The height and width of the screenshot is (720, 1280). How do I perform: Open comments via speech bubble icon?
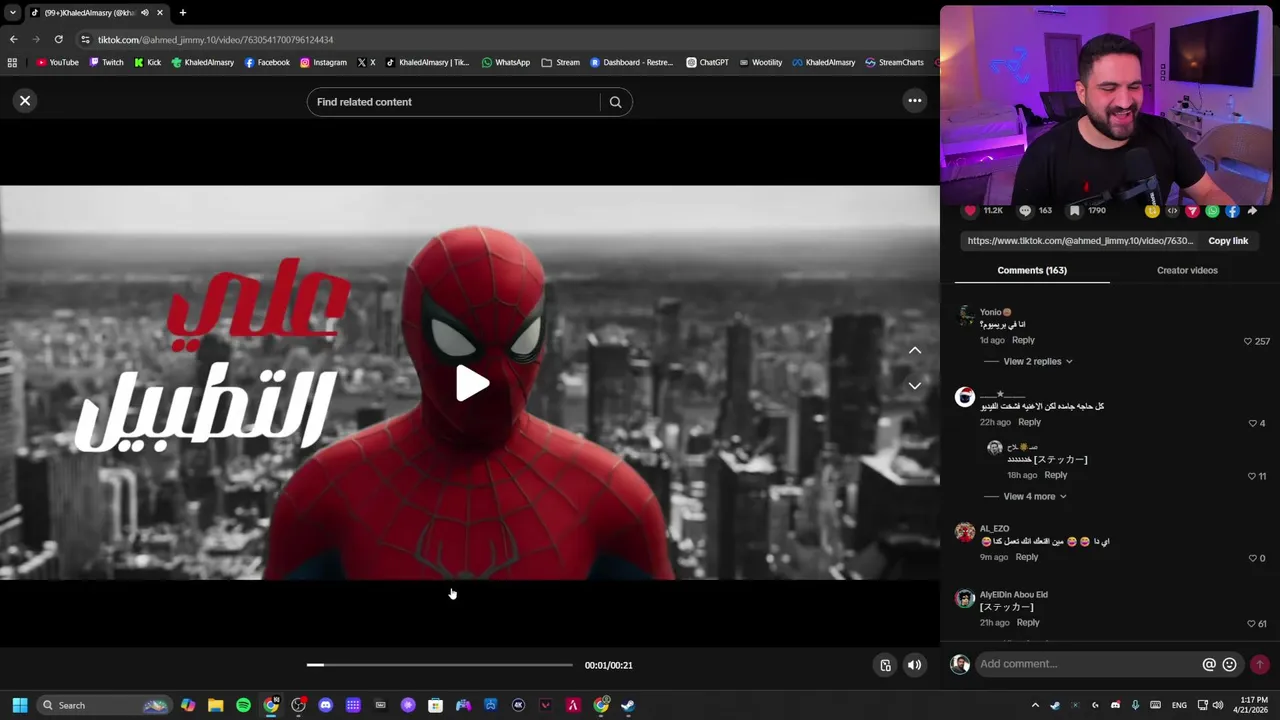pos(1025,211)
